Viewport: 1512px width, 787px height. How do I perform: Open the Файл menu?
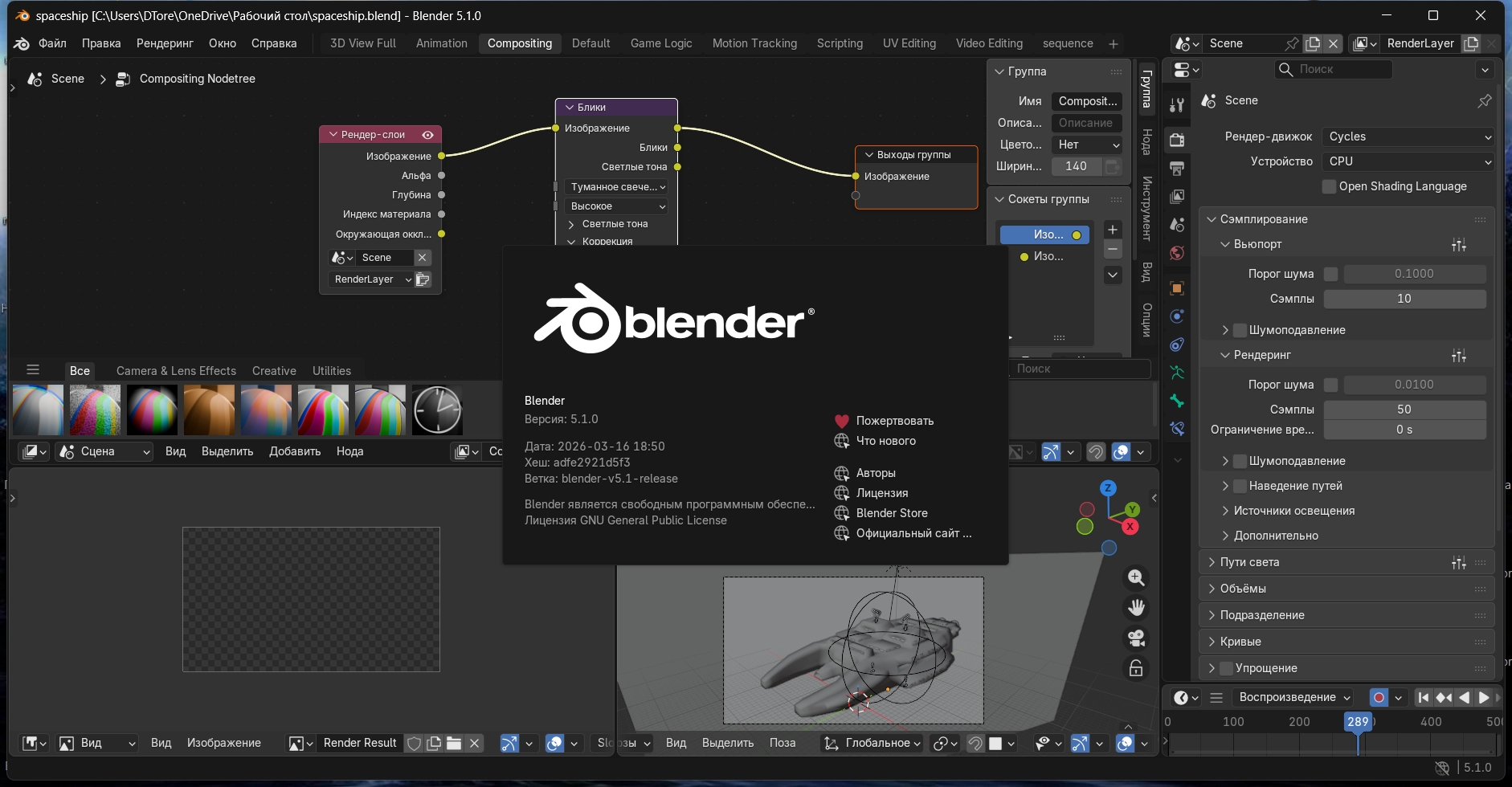(52, 43)
